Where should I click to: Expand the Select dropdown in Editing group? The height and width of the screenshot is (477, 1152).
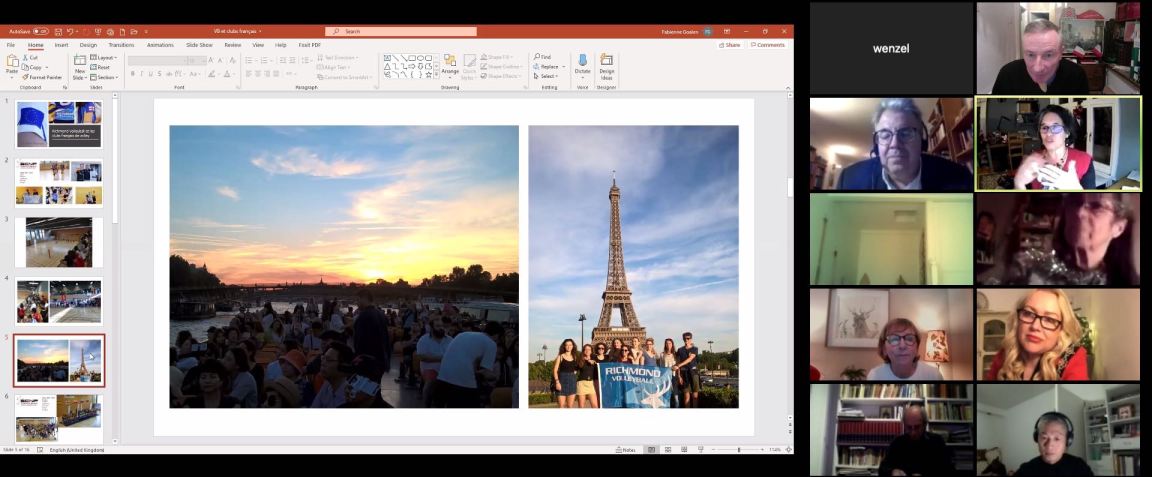546,77
